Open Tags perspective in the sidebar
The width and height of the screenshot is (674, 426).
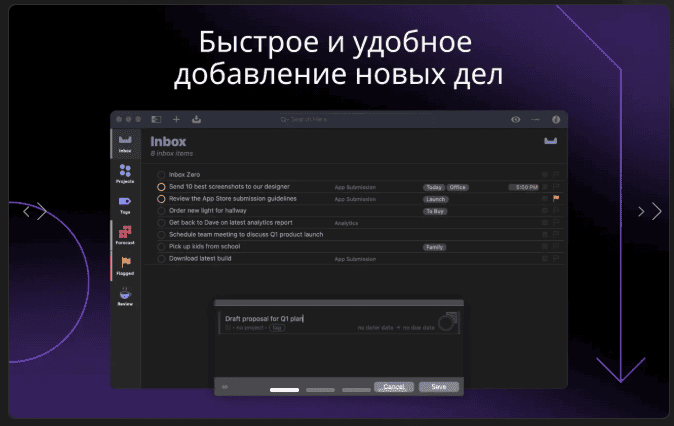click(x=125, y=205)
